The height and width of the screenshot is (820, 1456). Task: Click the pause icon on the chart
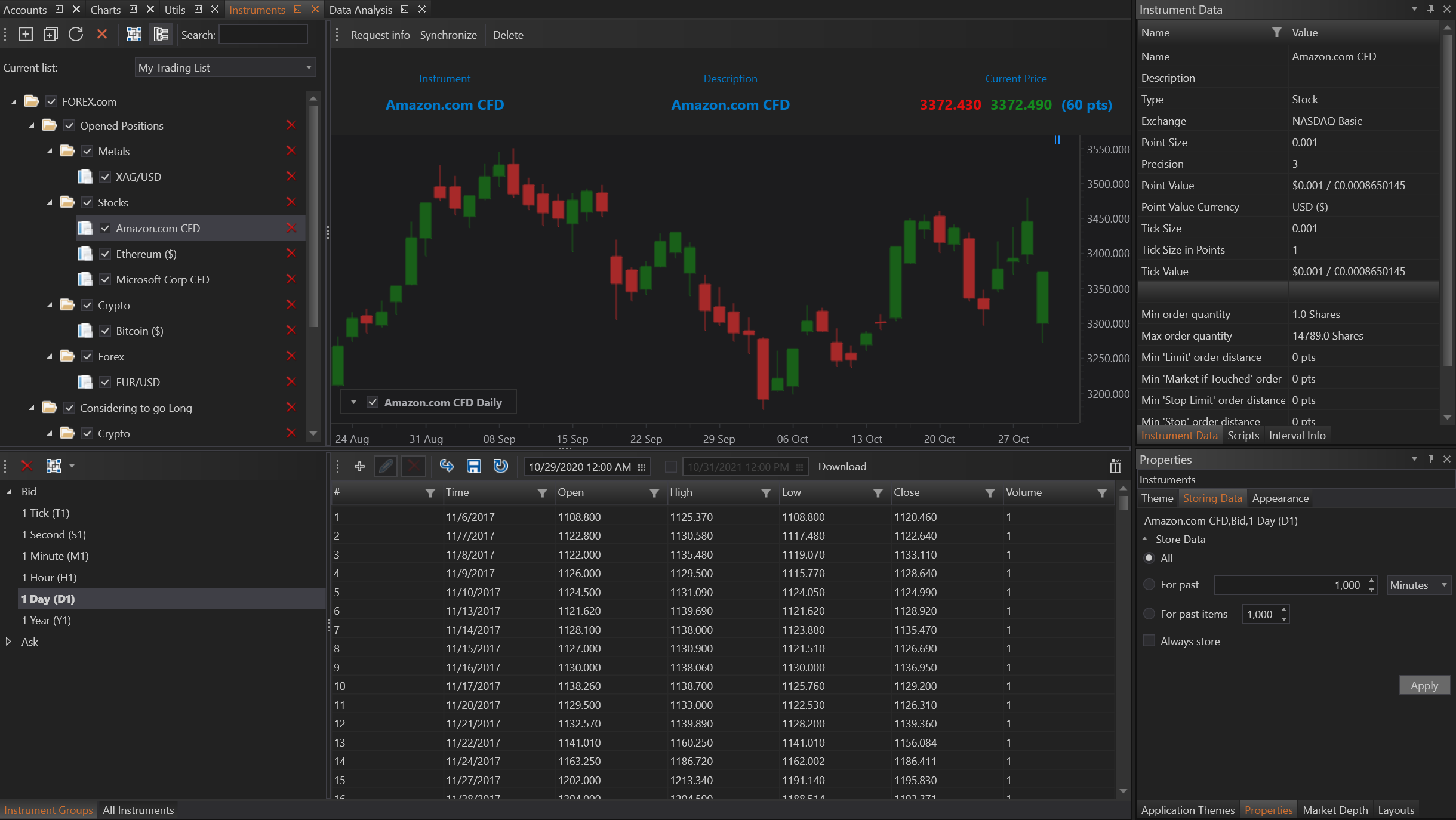[1057, 140]
